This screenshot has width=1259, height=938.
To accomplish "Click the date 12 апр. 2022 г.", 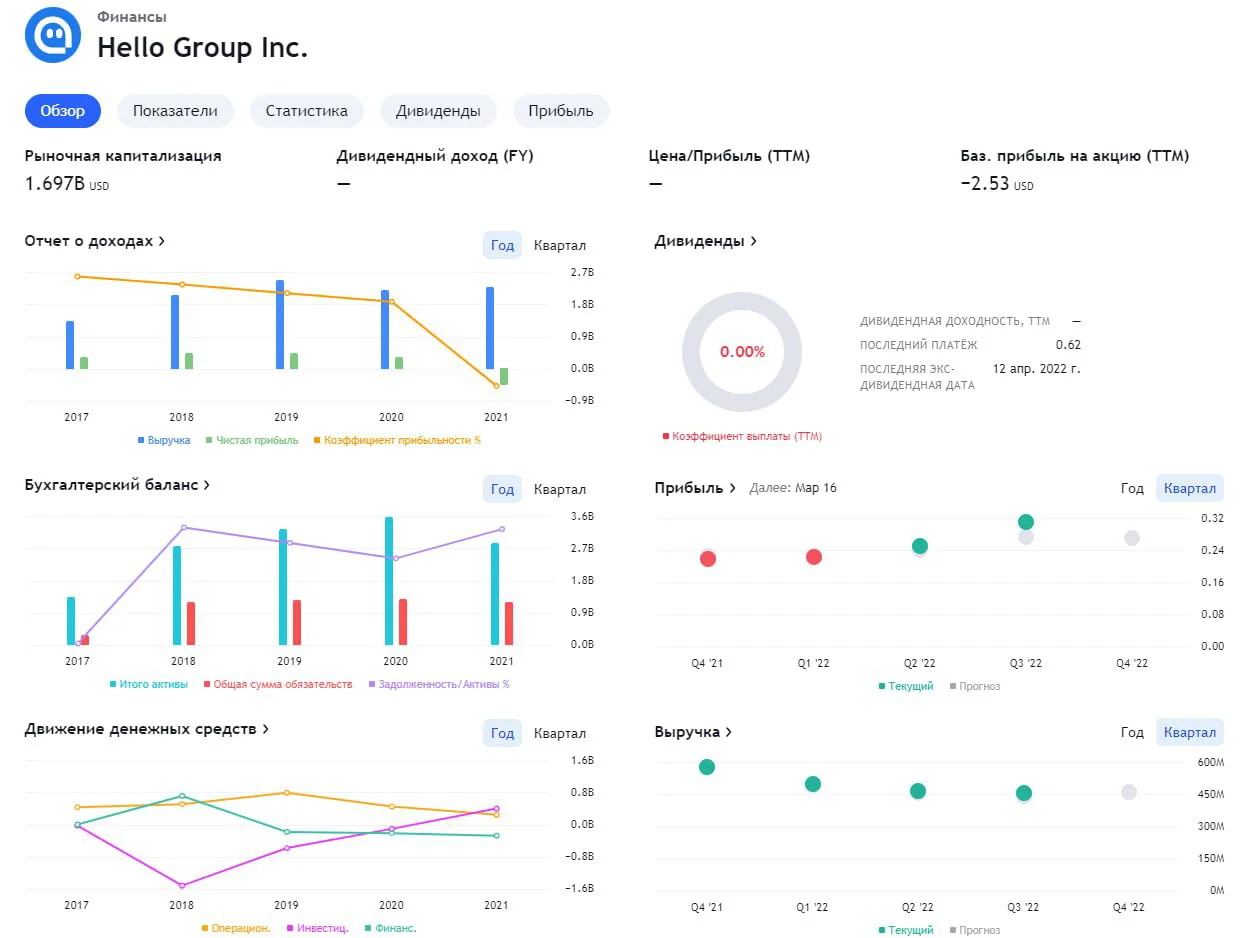I will (1036, 369).
